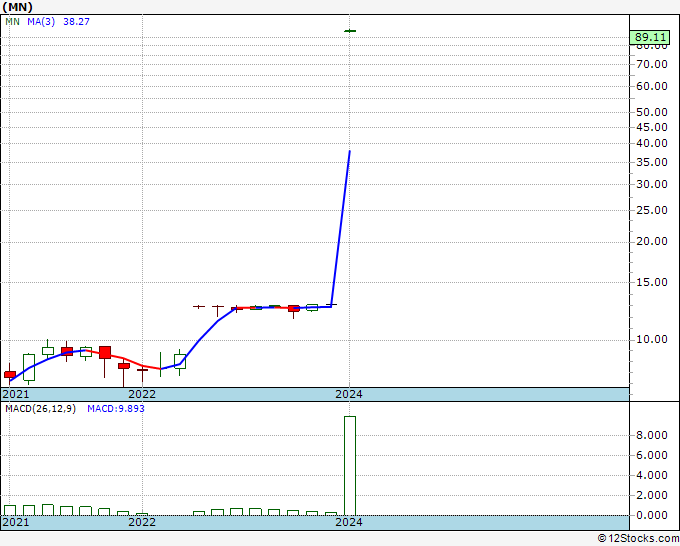Click the 70.00 price axis label

coord(652,64)
